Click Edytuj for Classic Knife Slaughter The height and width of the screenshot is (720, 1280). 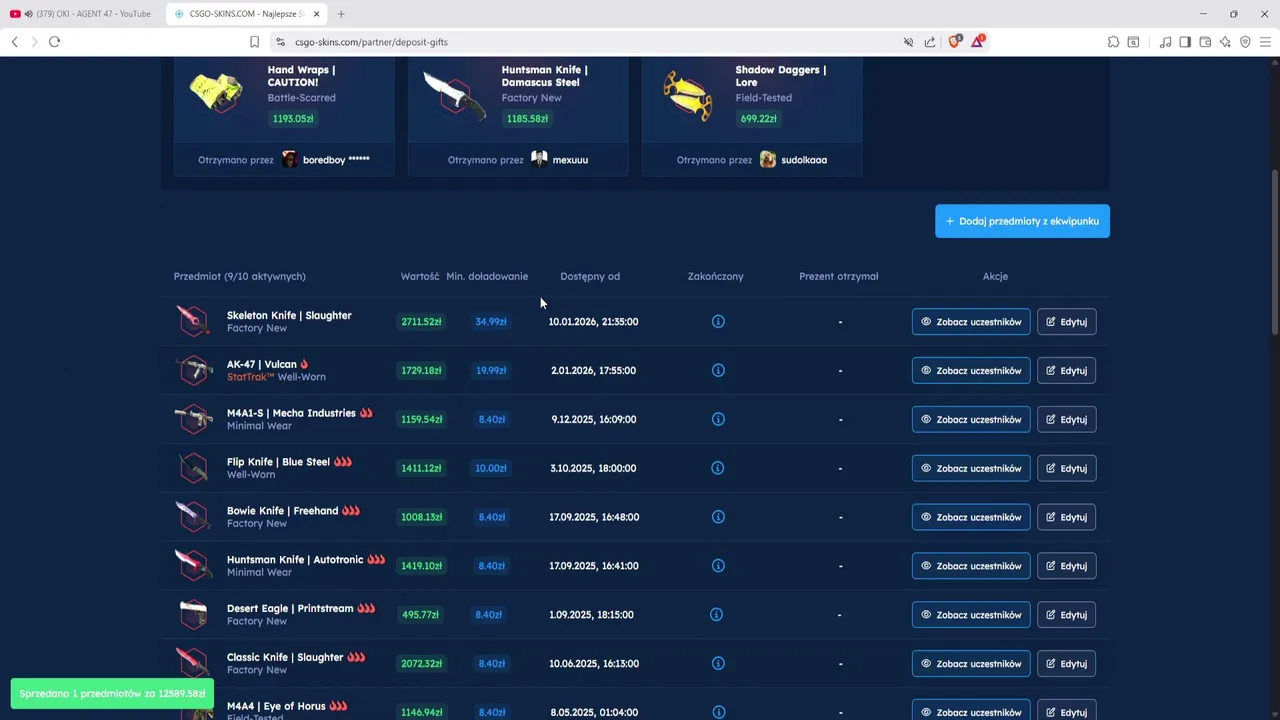tap(1067, 664)
